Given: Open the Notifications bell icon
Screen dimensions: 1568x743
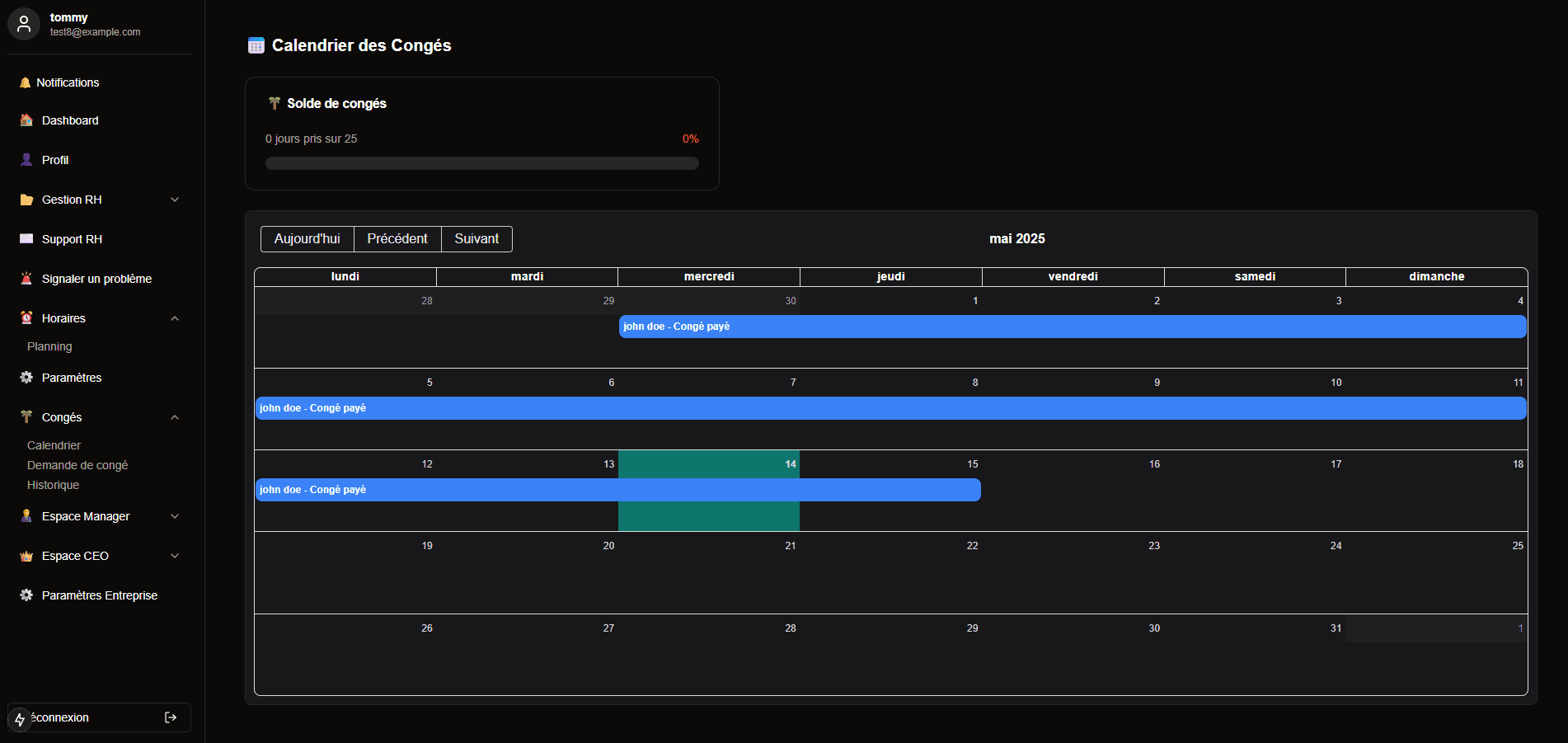Looking at the screenshot, I should (26, 82).
